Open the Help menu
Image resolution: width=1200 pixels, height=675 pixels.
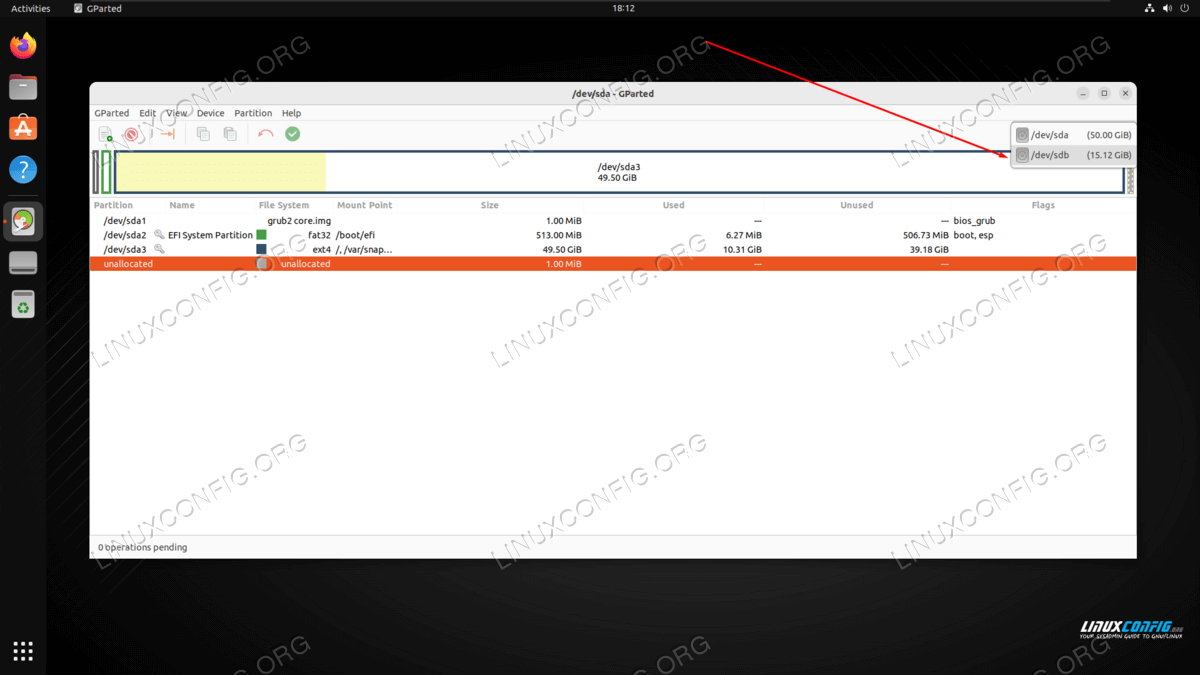(291, 113)
